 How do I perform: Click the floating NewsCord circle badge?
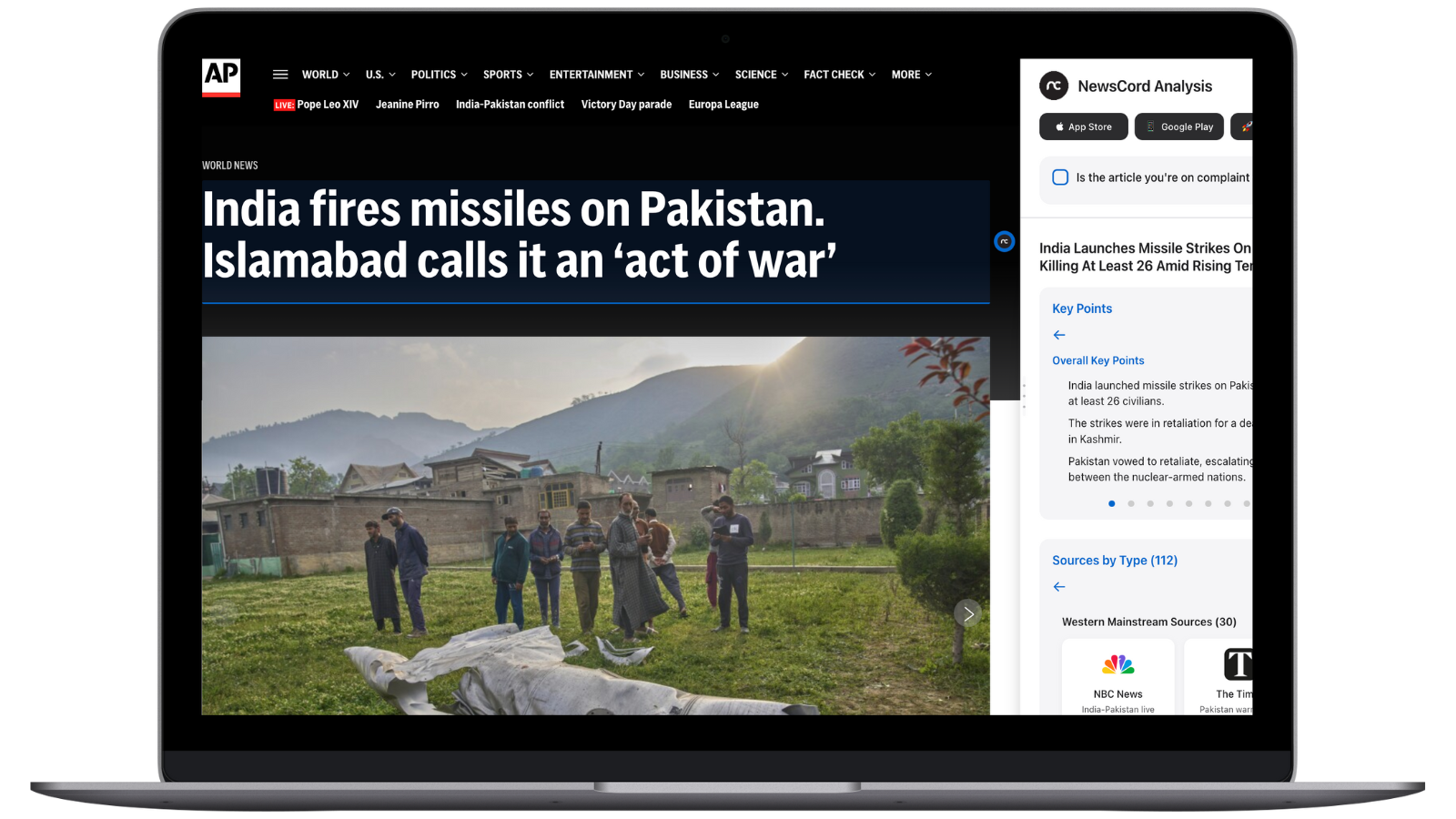(x=1004, y=241)
